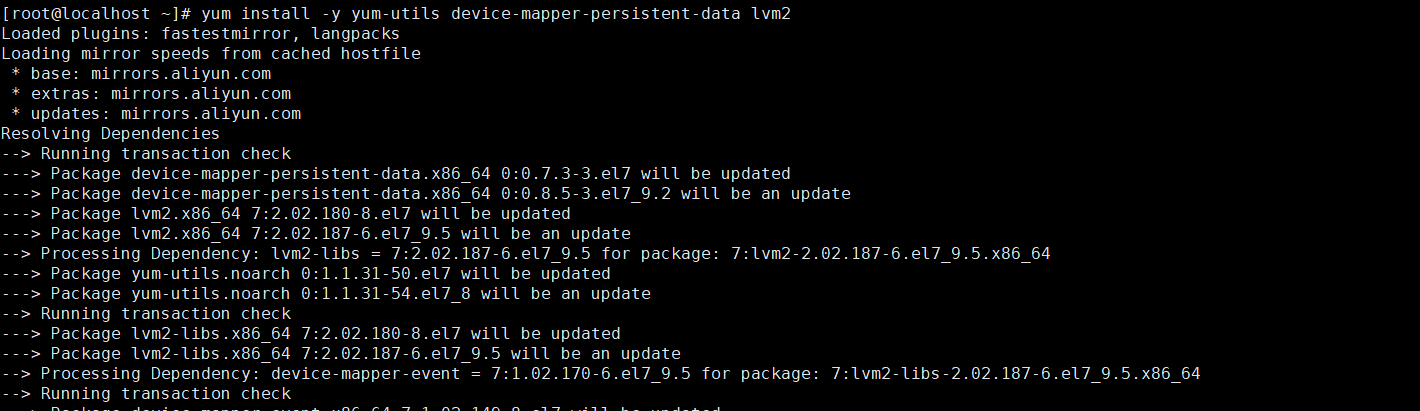The image size is (1420, 411).
Task: Click lvm2.x86_64 7:2.02.180-8.el7 line
Action: (x=286, y=214)
